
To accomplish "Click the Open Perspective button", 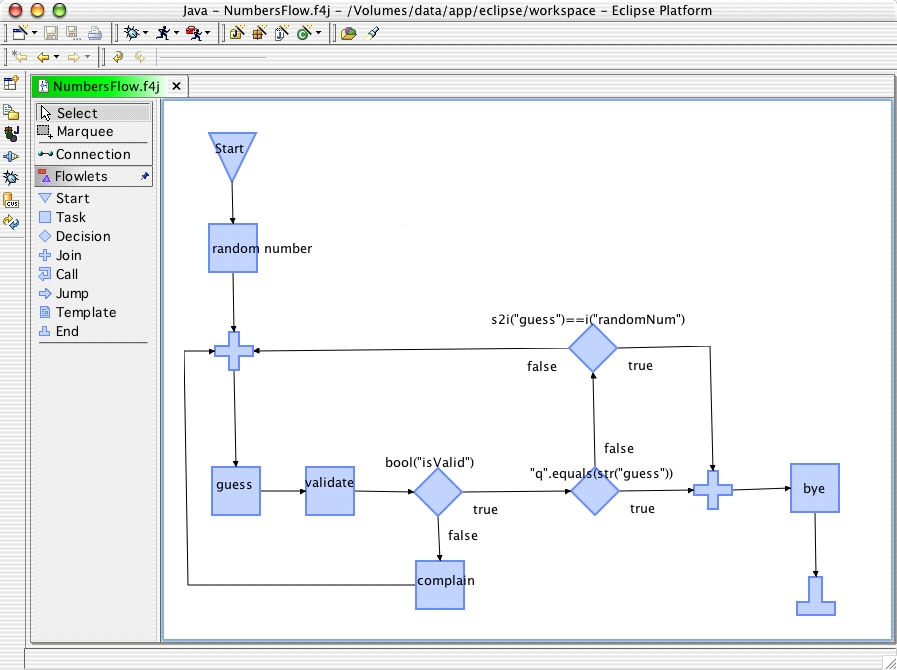I will [x=12, y=84].
